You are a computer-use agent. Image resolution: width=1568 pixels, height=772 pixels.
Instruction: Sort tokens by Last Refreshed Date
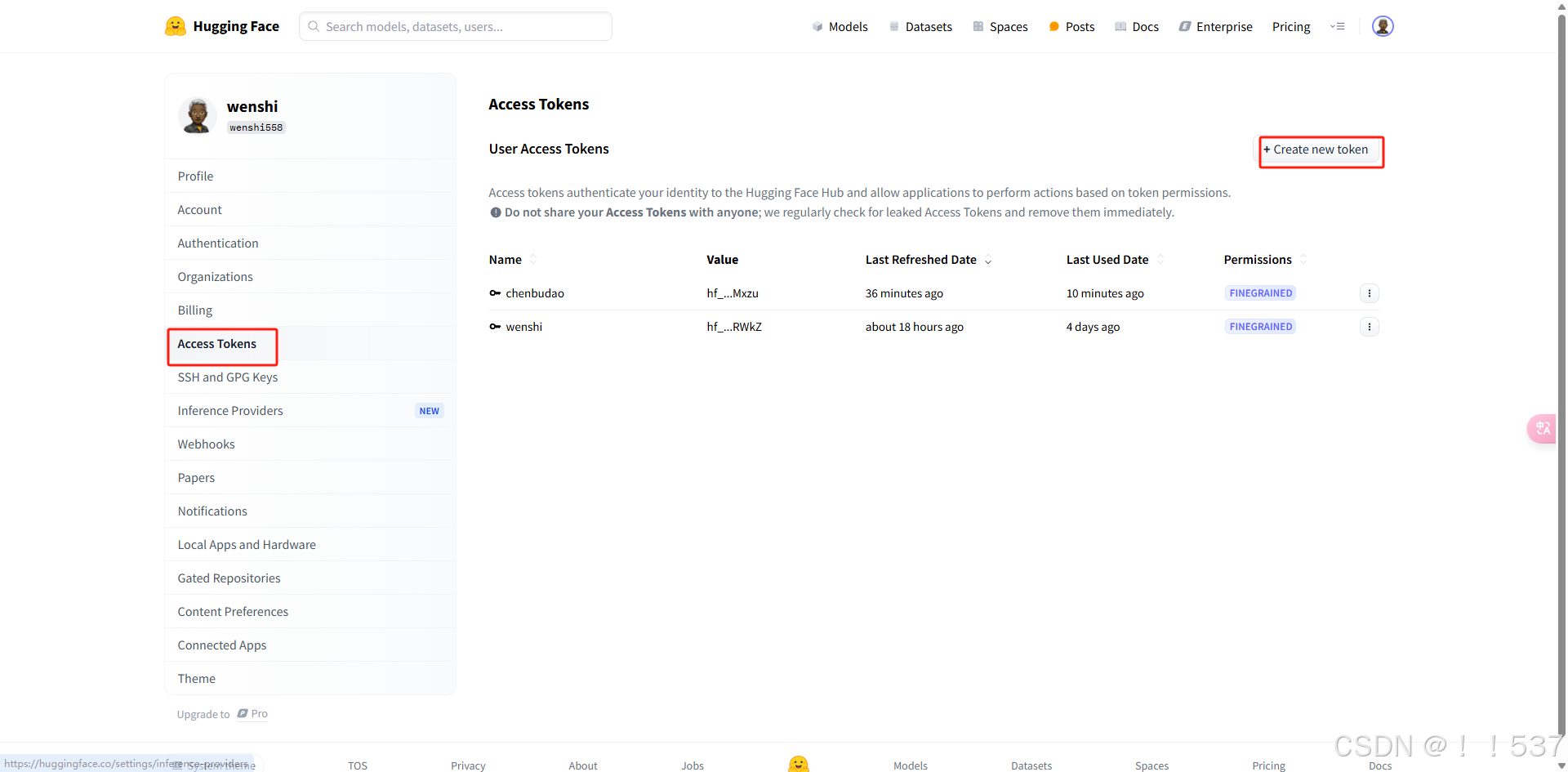click(x=988, y=260)
